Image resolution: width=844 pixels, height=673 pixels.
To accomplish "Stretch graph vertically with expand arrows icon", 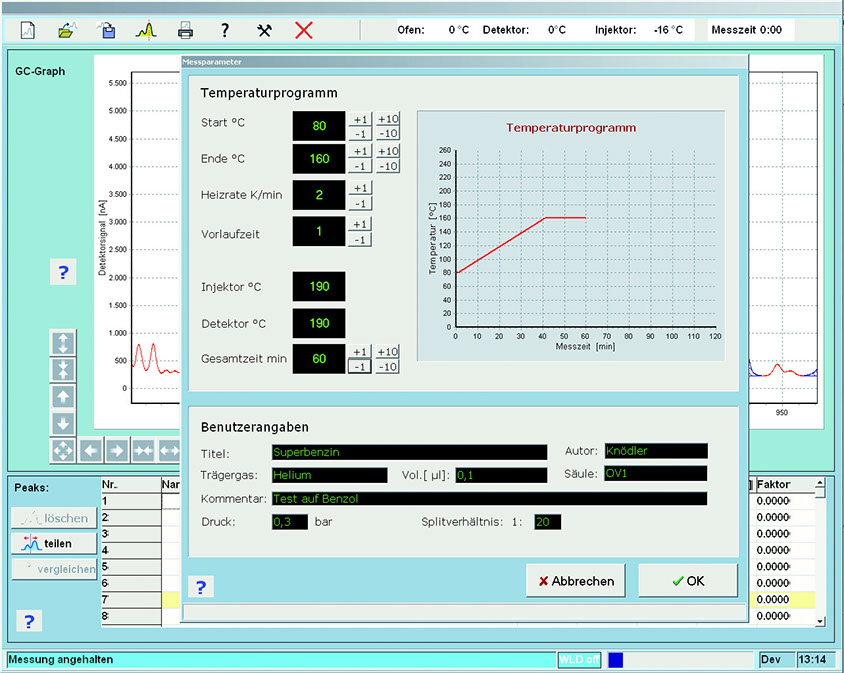I will 63,343.
